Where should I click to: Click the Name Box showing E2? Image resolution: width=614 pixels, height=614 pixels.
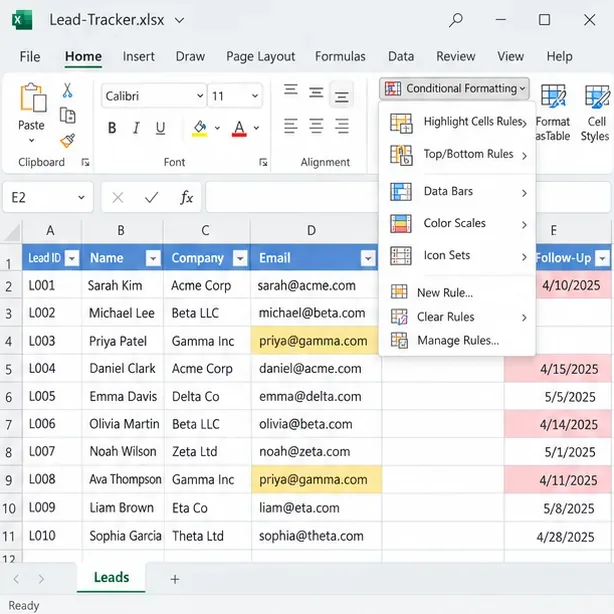click(48, 197)
